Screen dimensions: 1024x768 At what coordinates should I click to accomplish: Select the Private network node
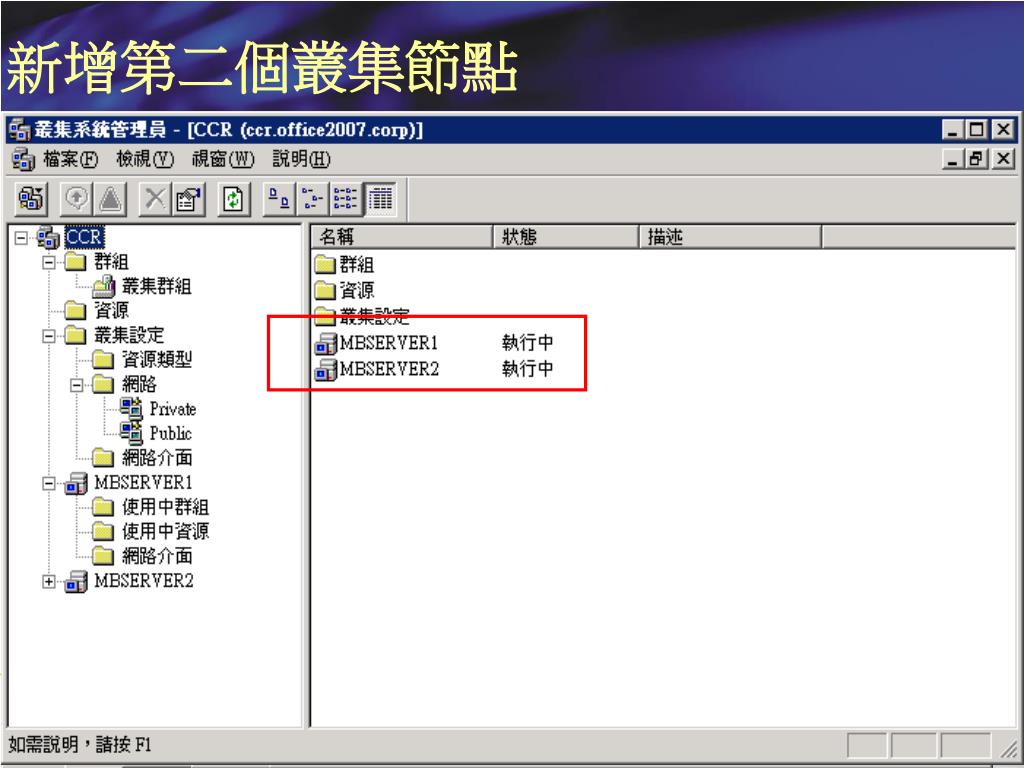click(172, 409)
